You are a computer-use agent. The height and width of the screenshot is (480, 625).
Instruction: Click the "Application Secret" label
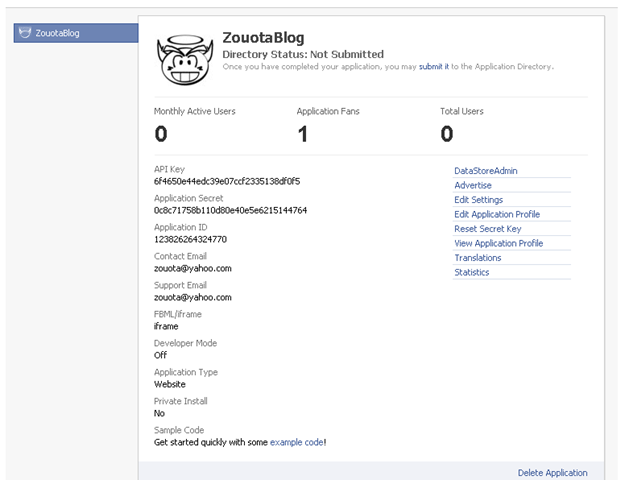pyautogui.click(x=188, y=198)
